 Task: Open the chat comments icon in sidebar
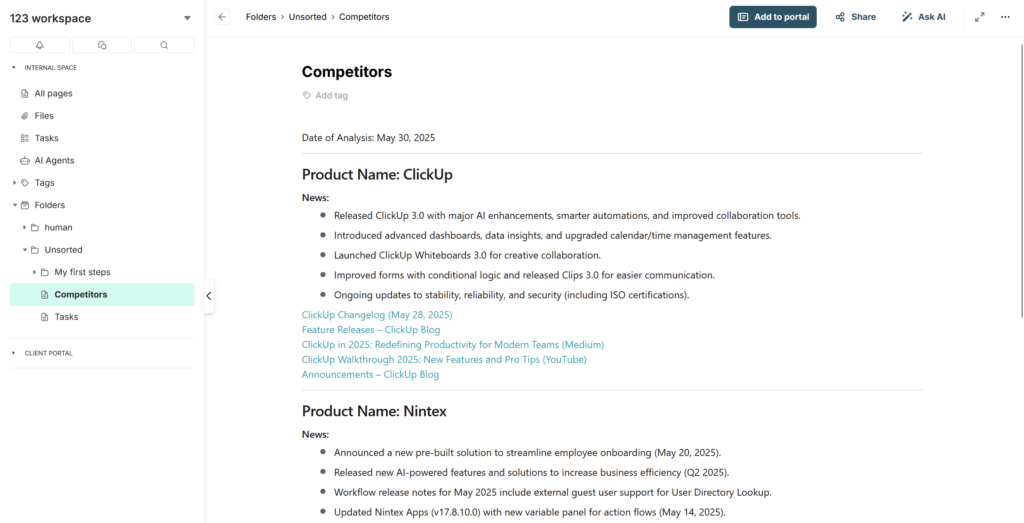coord(102,45)
